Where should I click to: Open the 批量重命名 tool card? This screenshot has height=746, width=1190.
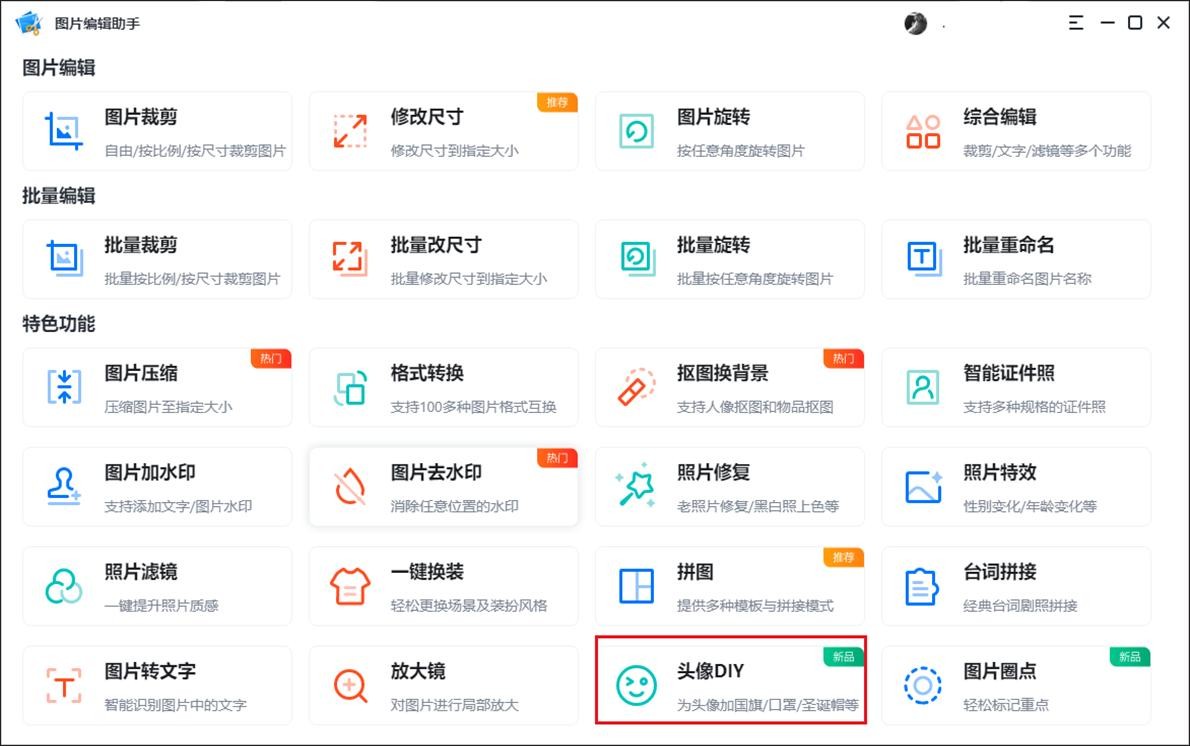click(x=1015, y=259)
